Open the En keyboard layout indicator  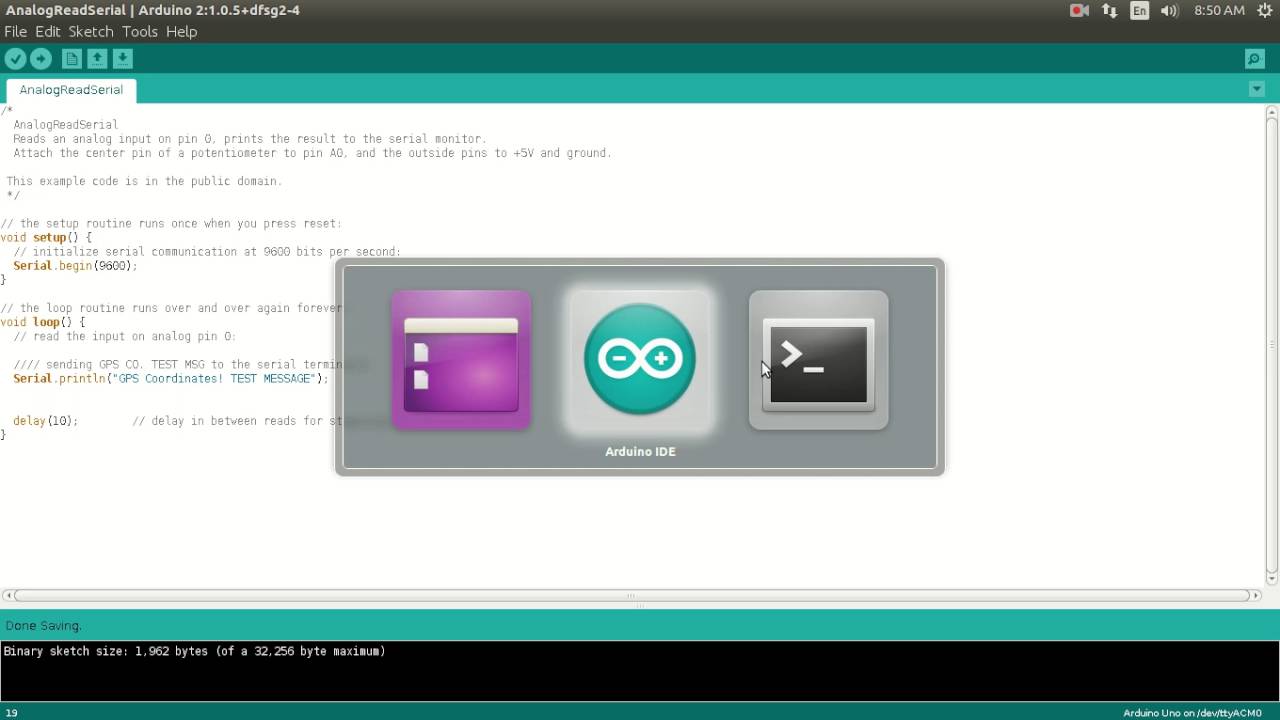coord(1139,10)
